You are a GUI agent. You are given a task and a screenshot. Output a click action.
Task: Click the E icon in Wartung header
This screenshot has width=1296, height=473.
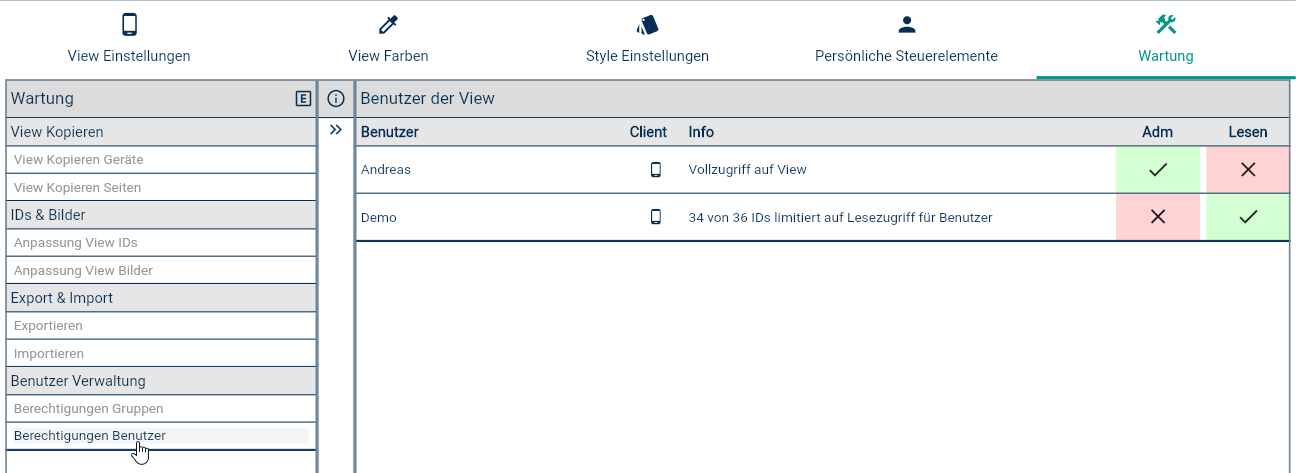click(x=304, y=98)
